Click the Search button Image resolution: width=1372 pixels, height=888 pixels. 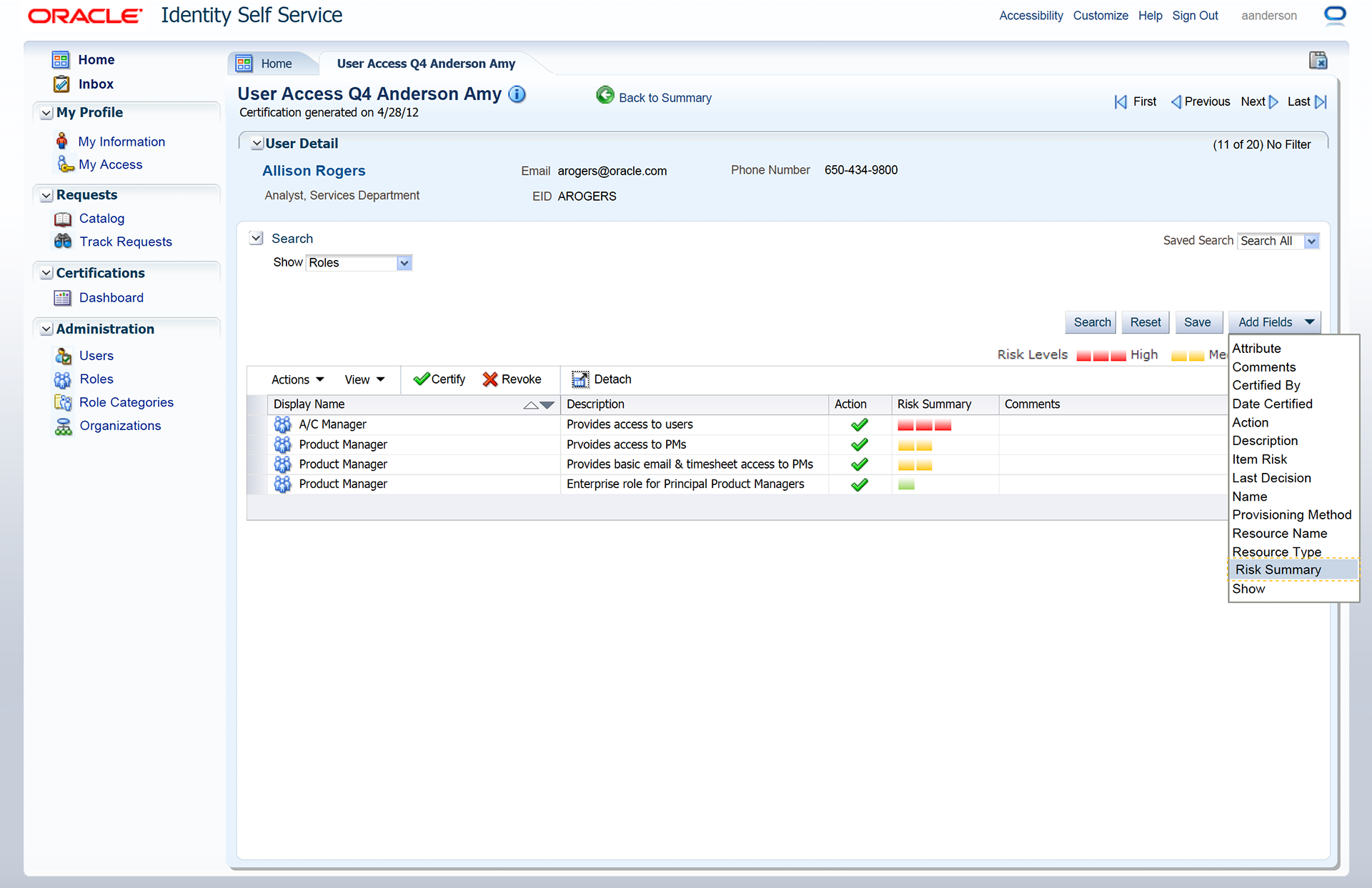(x=1091, y=322)
